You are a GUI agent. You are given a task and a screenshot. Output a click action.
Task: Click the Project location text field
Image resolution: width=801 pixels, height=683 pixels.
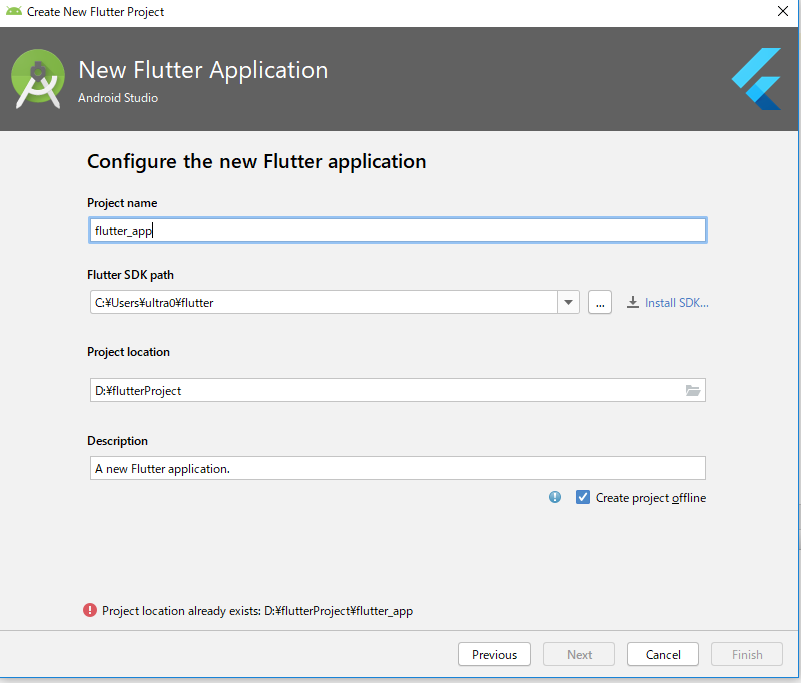pyautogui.click(x=385, y=391)
